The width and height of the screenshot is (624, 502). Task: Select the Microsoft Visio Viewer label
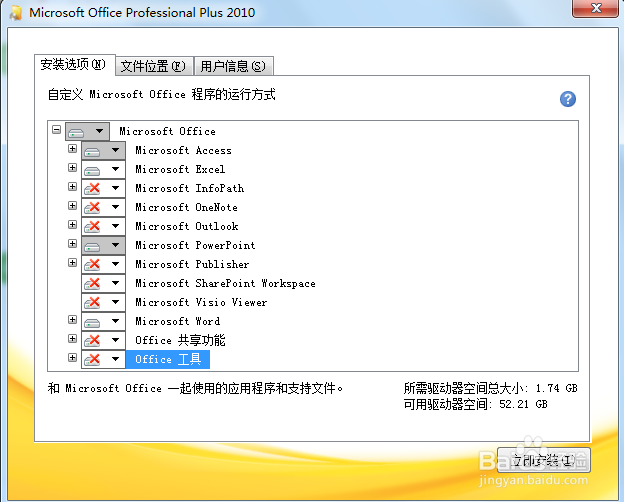click(201, 303)
